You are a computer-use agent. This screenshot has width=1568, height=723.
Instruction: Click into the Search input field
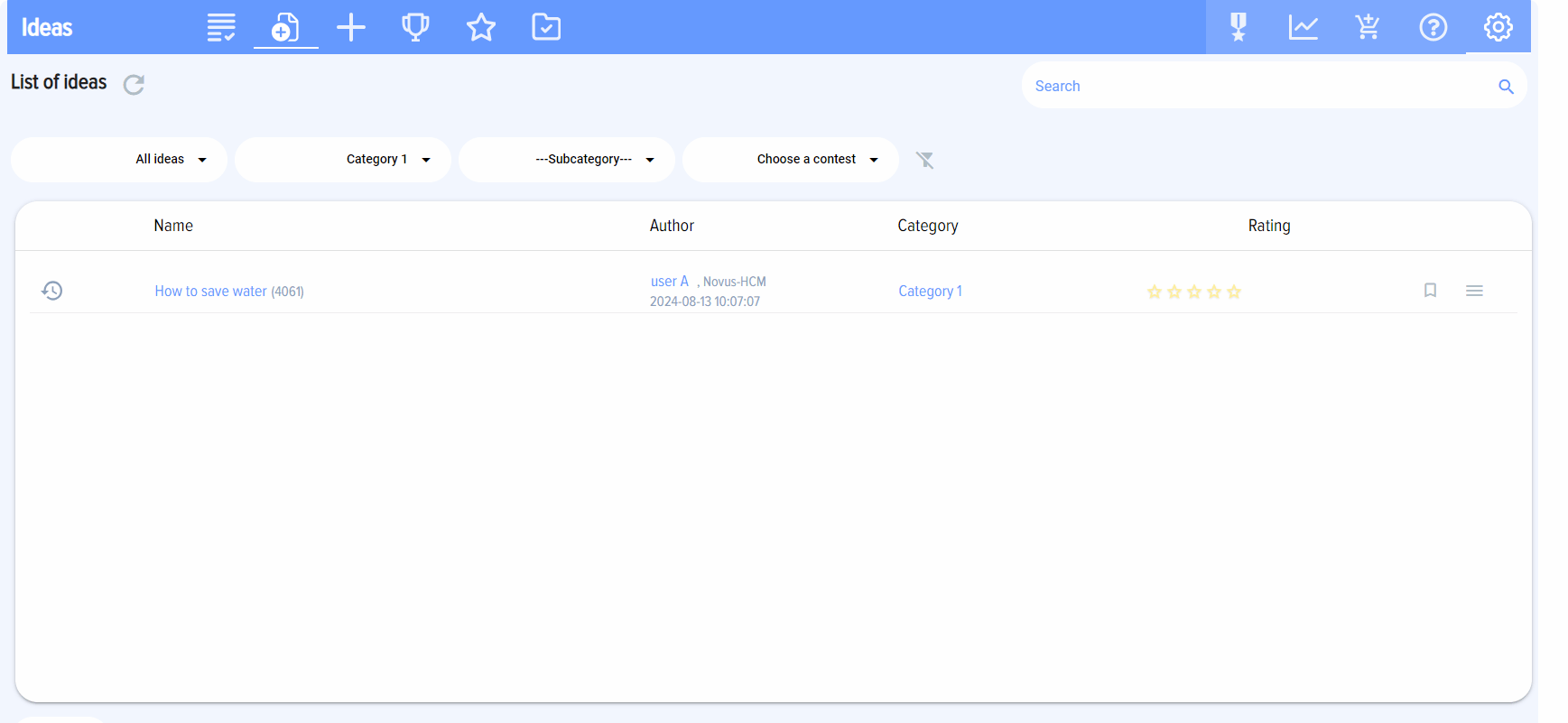pos(1259,86)
